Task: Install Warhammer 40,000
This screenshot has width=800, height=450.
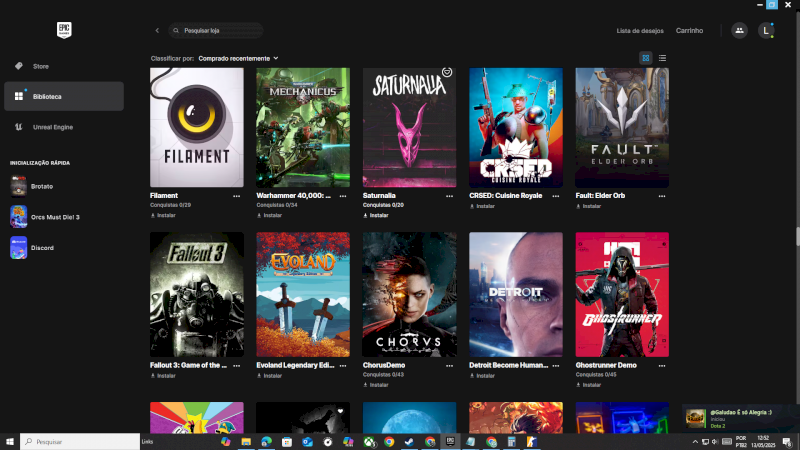Action: pos(269,215)
